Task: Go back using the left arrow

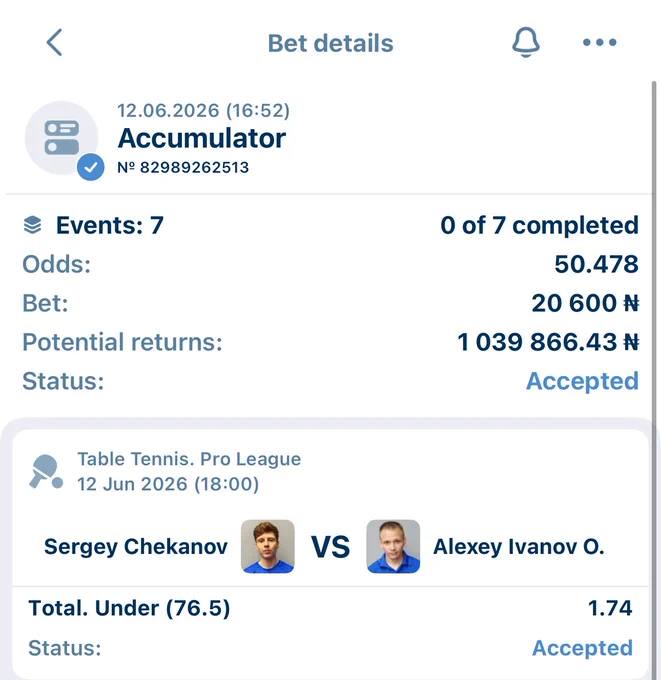Action: coord(55,42)
